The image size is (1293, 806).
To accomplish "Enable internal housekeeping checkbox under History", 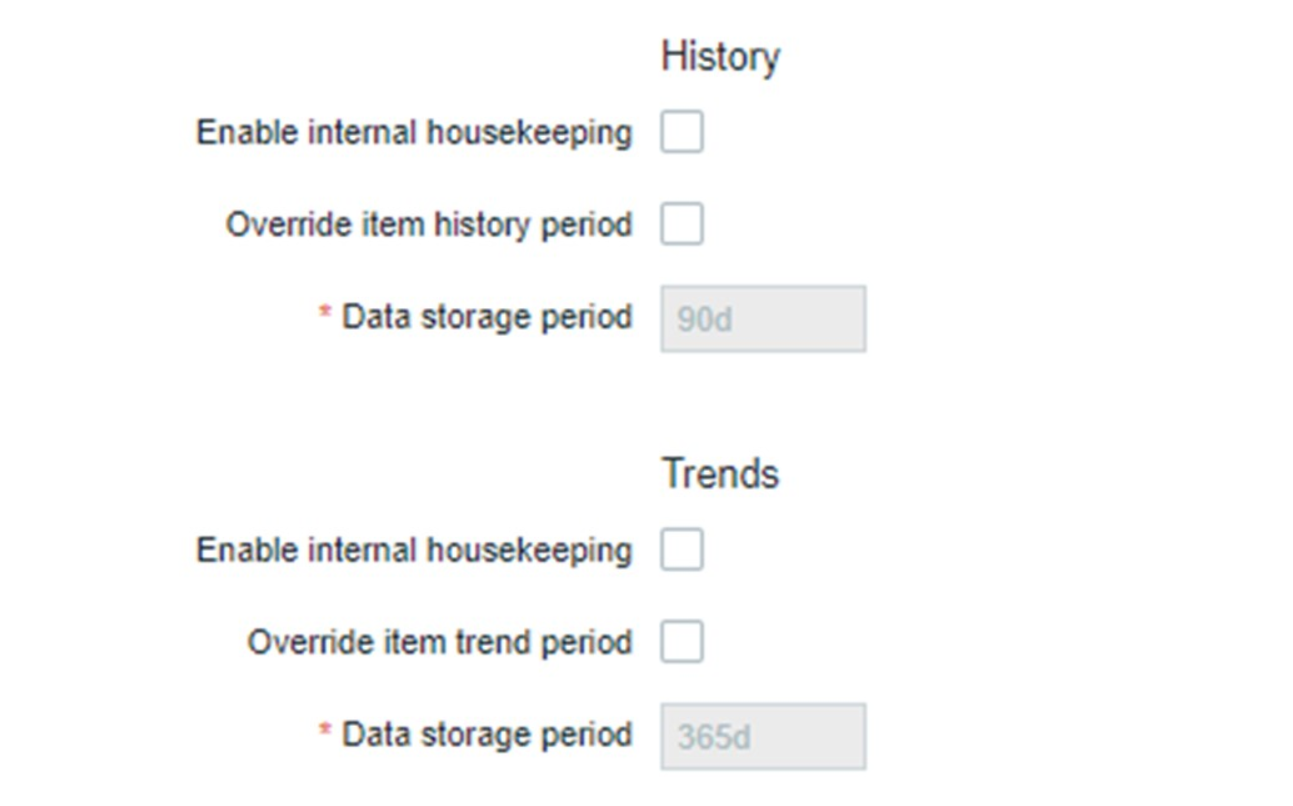I will (681, 132).
